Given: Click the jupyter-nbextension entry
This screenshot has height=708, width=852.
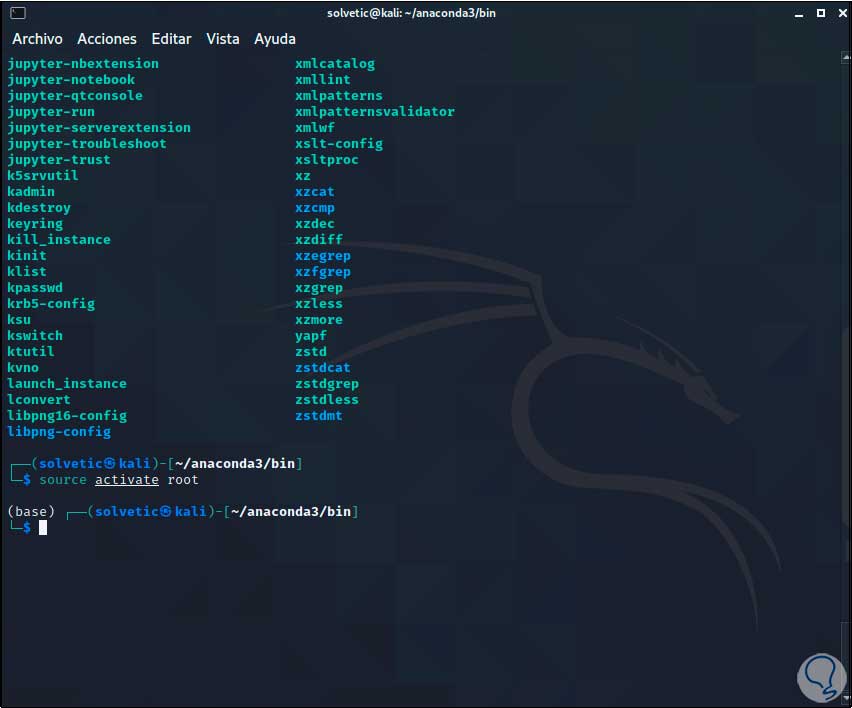Looking at the screenshot, I should click(83, 64).
